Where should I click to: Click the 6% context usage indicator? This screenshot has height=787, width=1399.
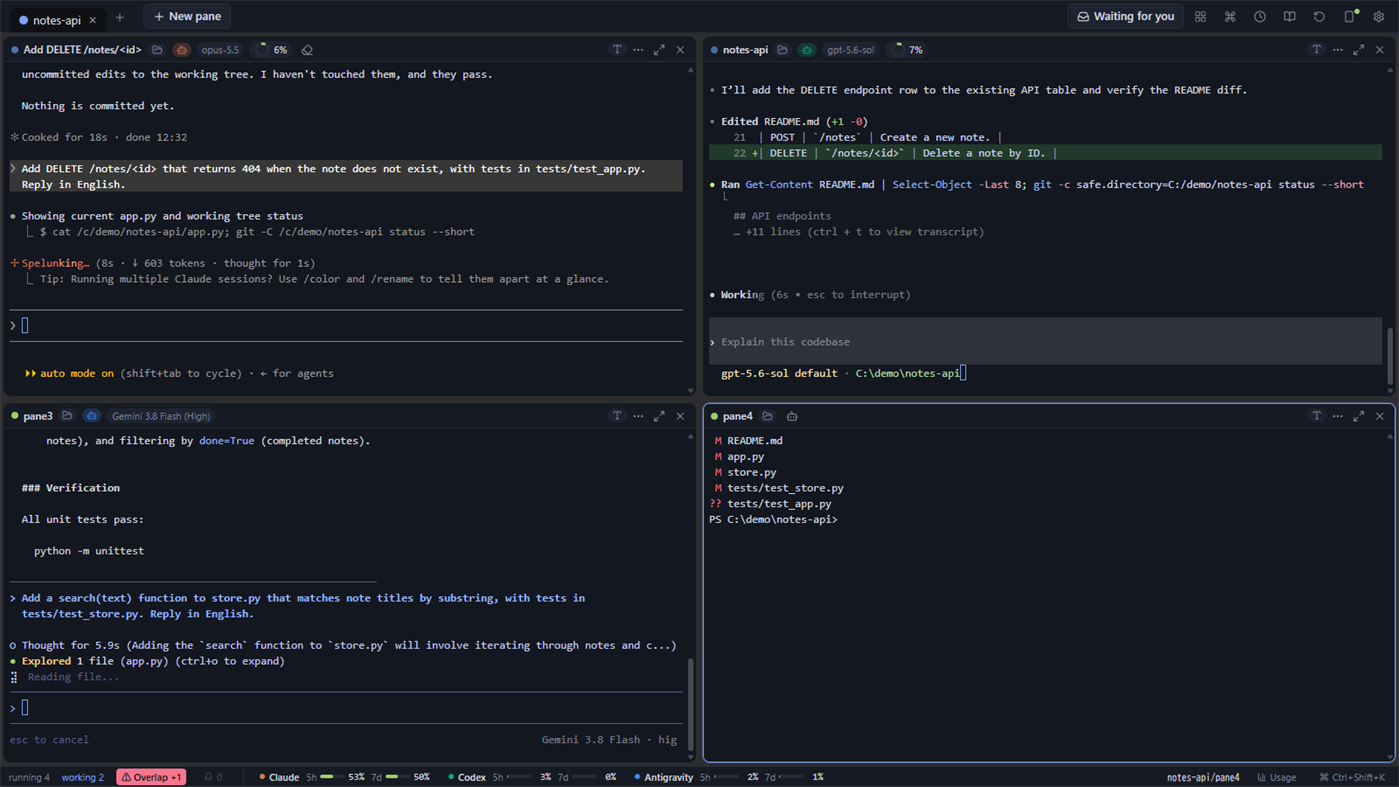272,50
